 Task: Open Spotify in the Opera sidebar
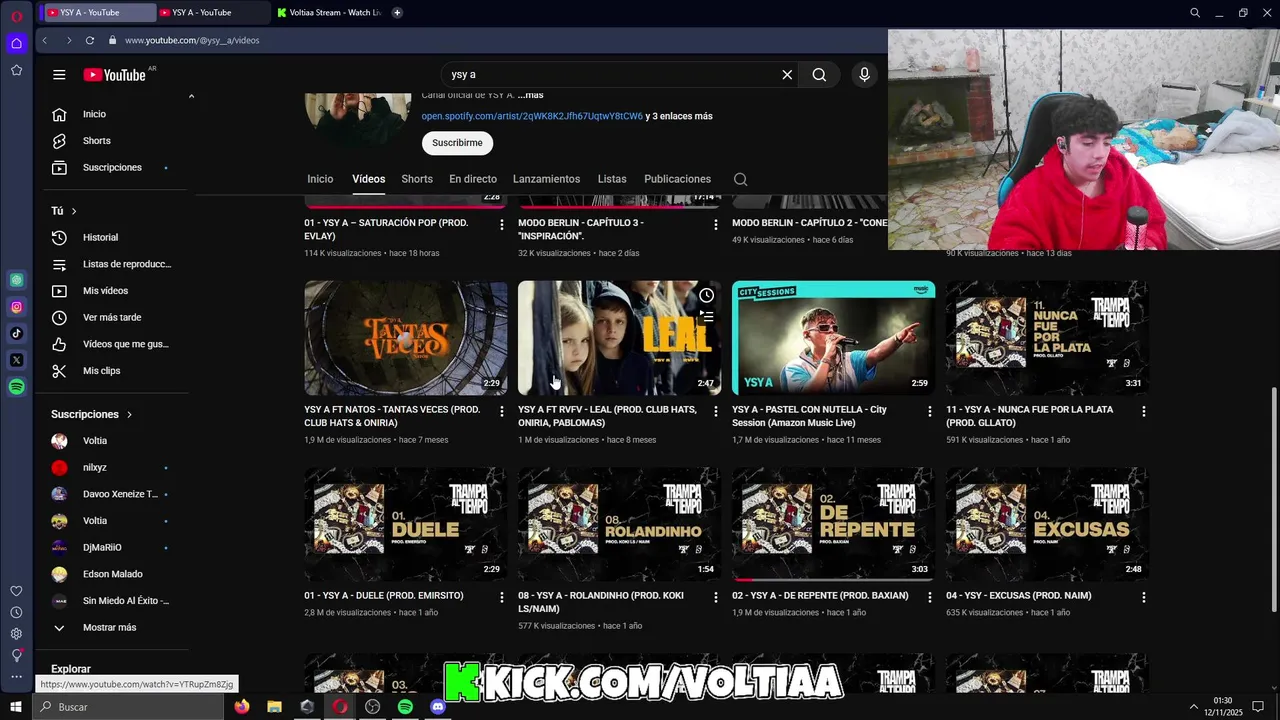[16, 387]
